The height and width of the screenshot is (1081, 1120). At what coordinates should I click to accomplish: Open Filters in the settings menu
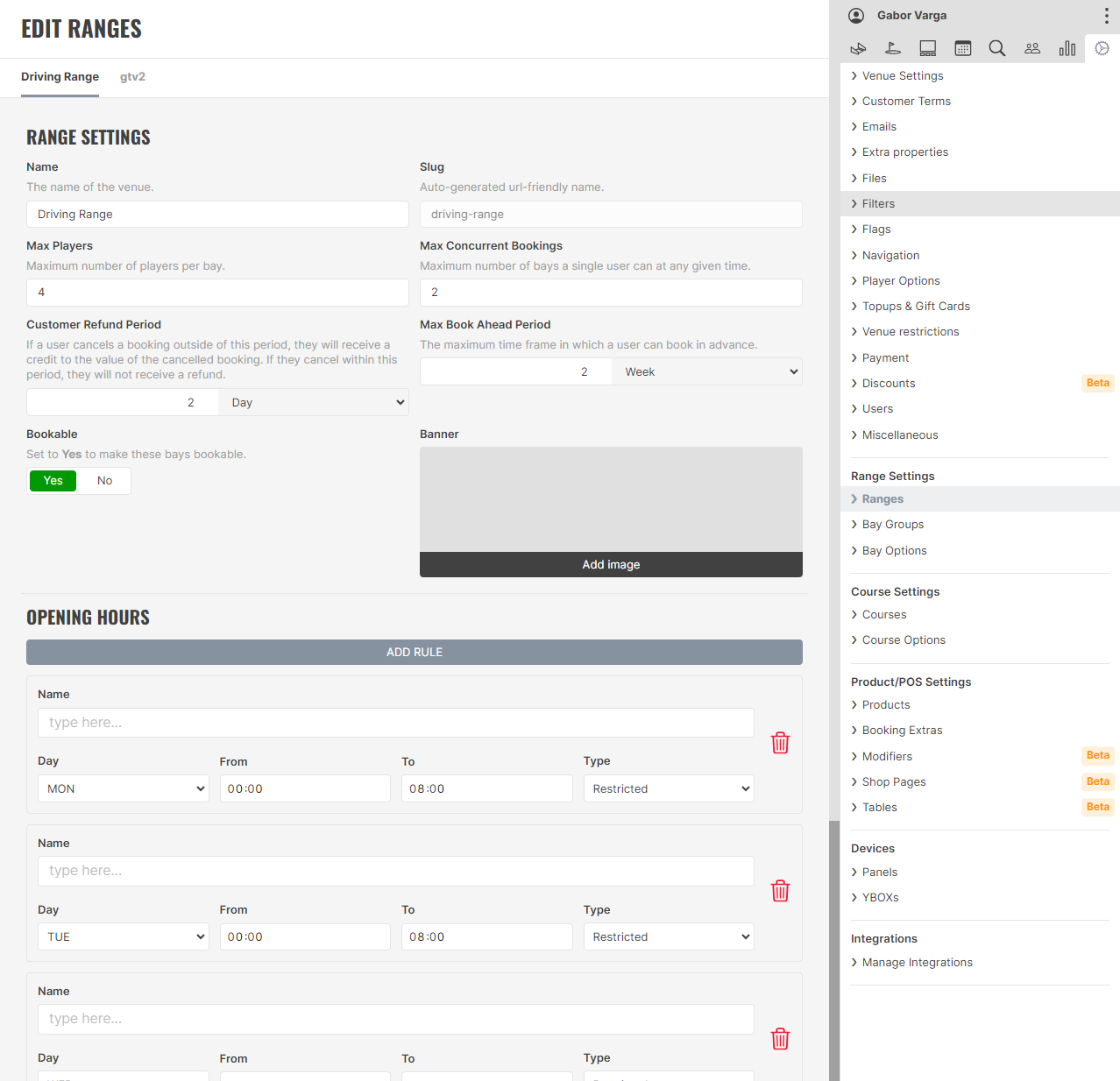(x=980, y=203)
